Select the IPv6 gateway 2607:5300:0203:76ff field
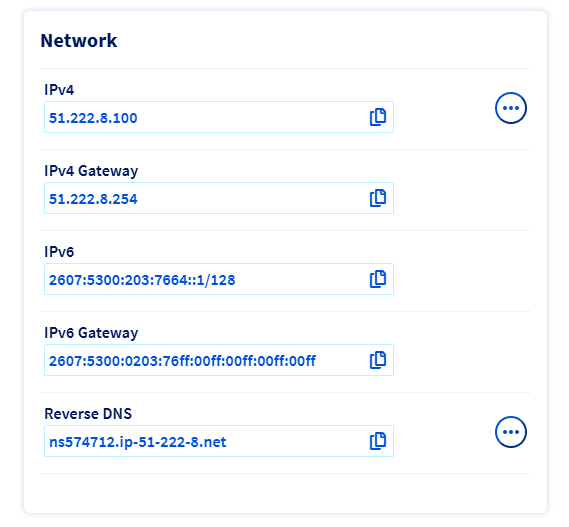This screenshot has height=527, width=569. tap(219, 360)
